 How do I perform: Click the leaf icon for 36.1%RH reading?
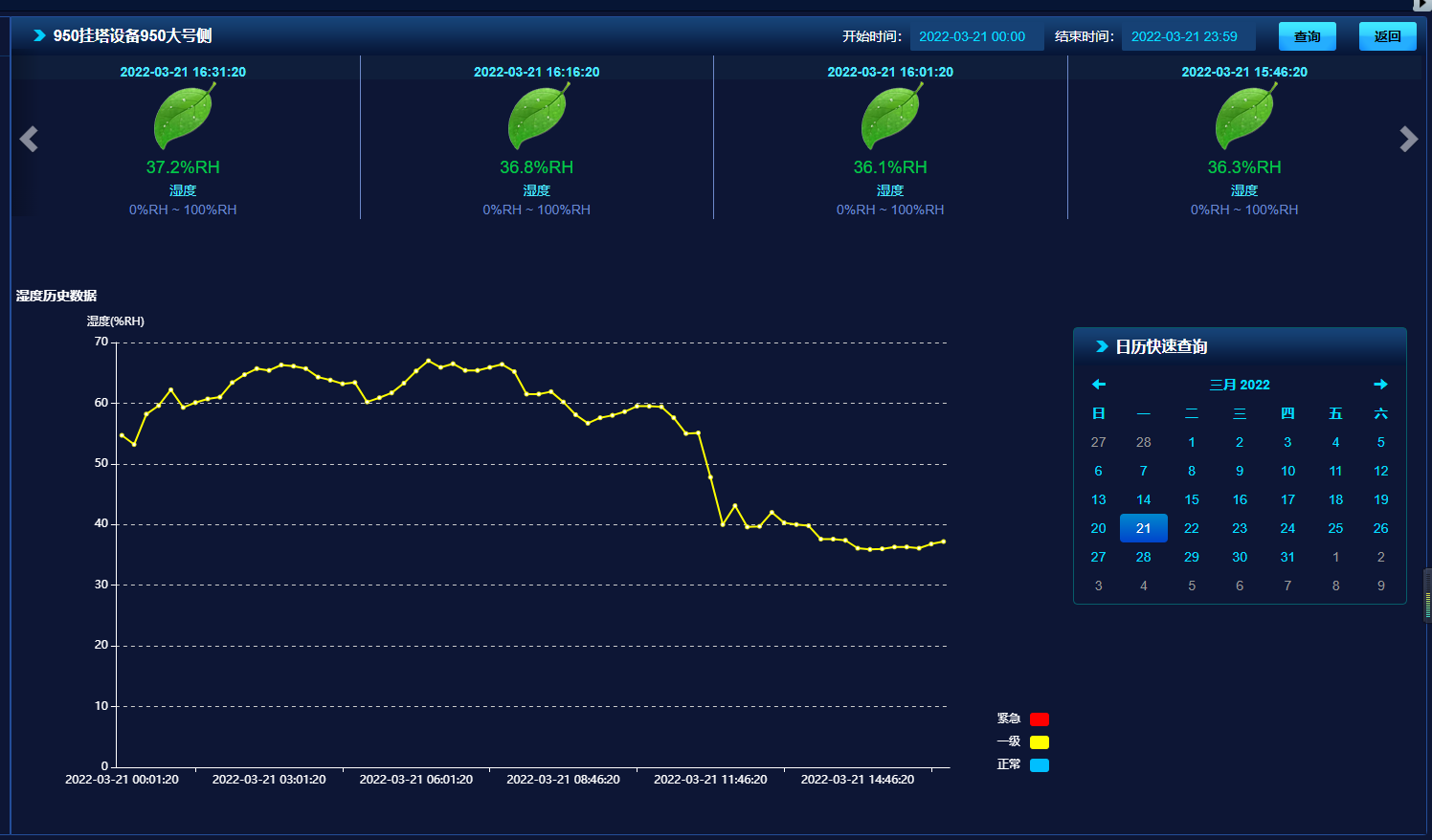891,117
